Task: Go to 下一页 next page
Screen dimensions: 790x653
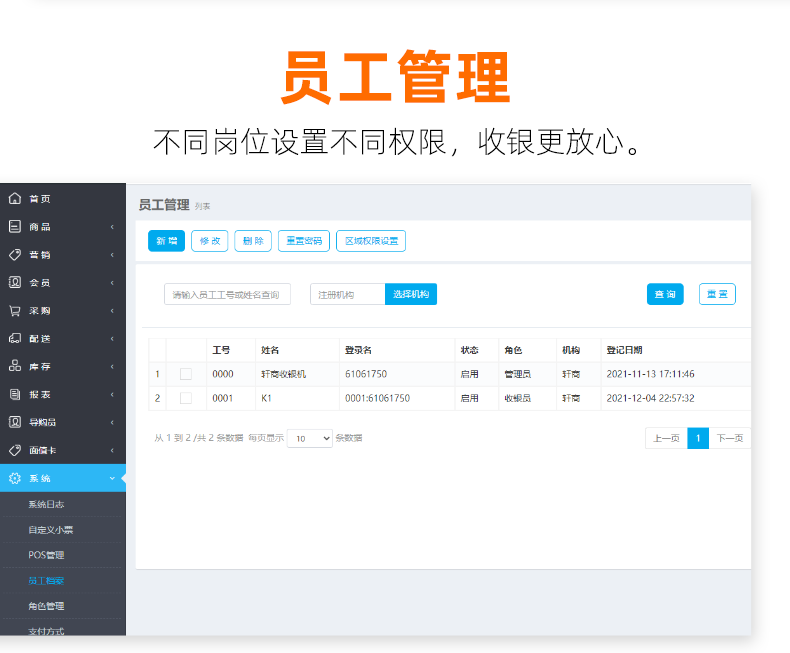Action: (730, 438)
